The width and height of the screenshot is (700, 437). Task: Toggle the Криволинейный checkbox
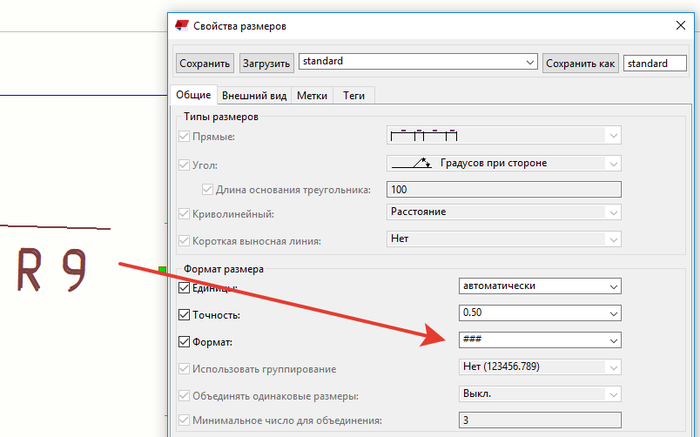click(x=184, y=214)
